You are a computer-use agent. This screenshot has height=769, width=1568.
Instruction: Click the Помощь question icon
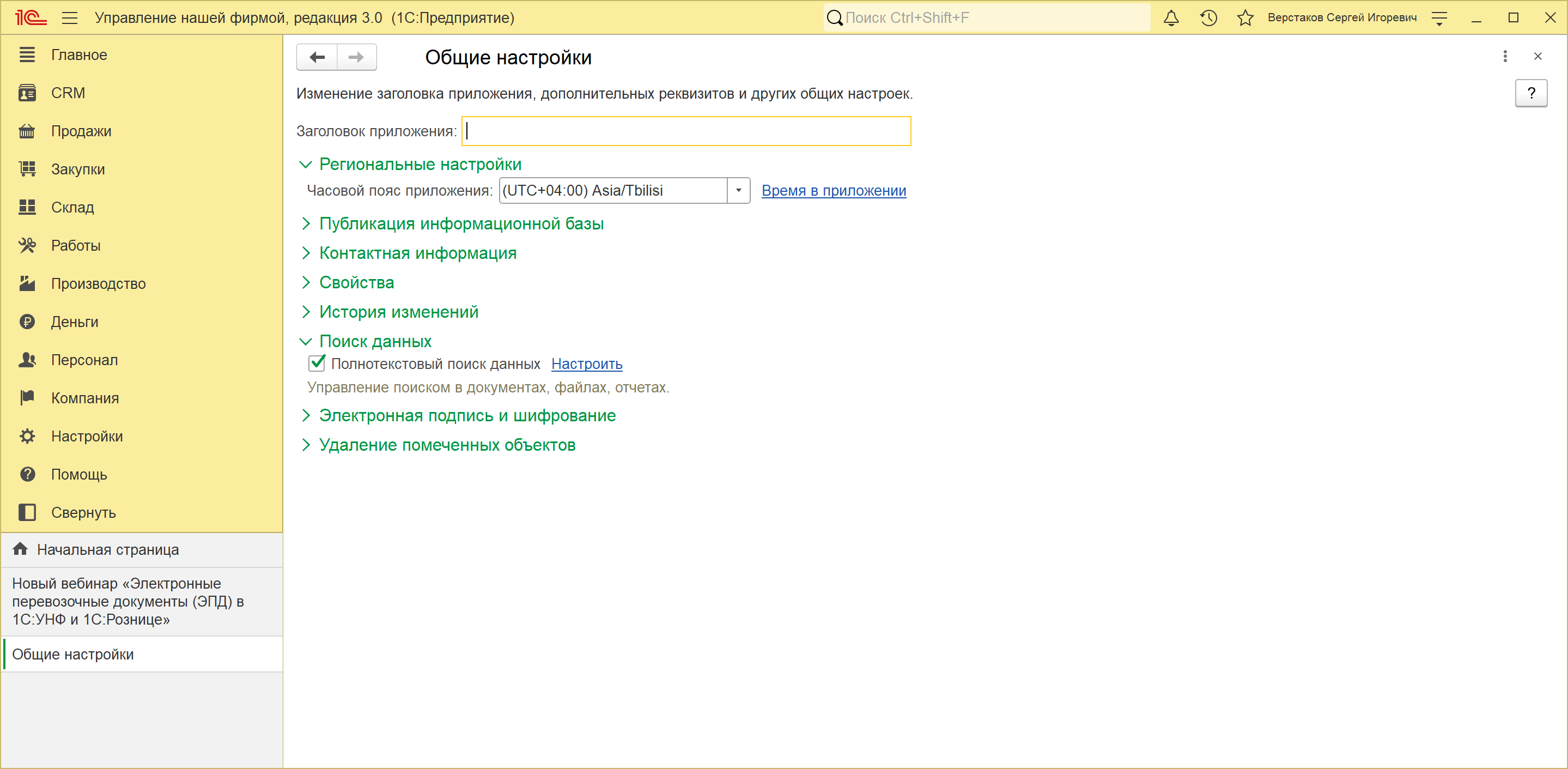pos(27,474)
